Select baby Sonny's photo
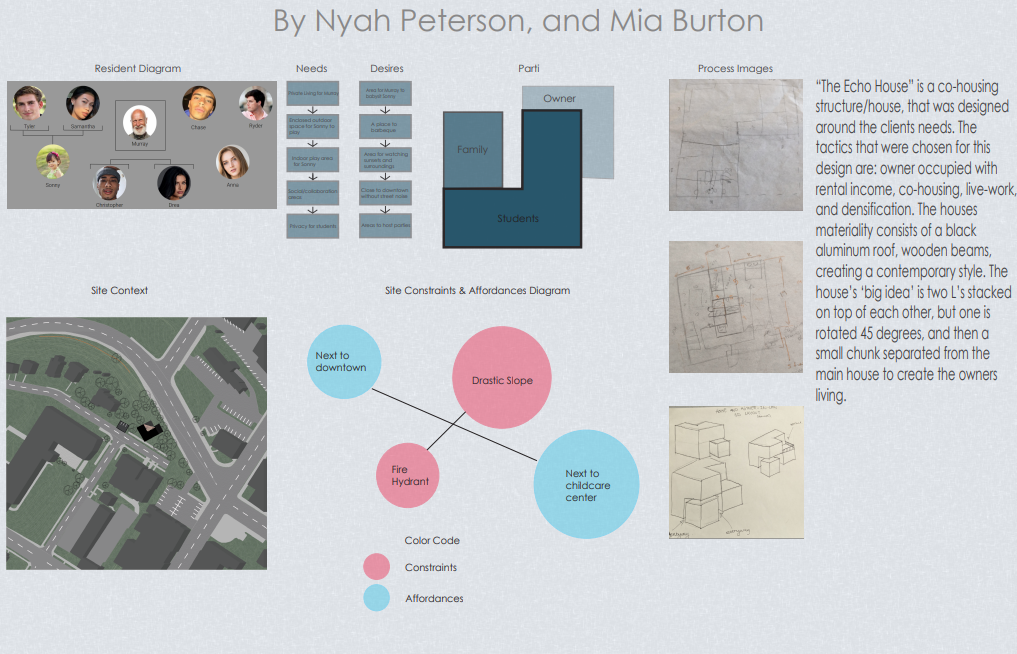1017x654 pixels. (x=52, y=162)
